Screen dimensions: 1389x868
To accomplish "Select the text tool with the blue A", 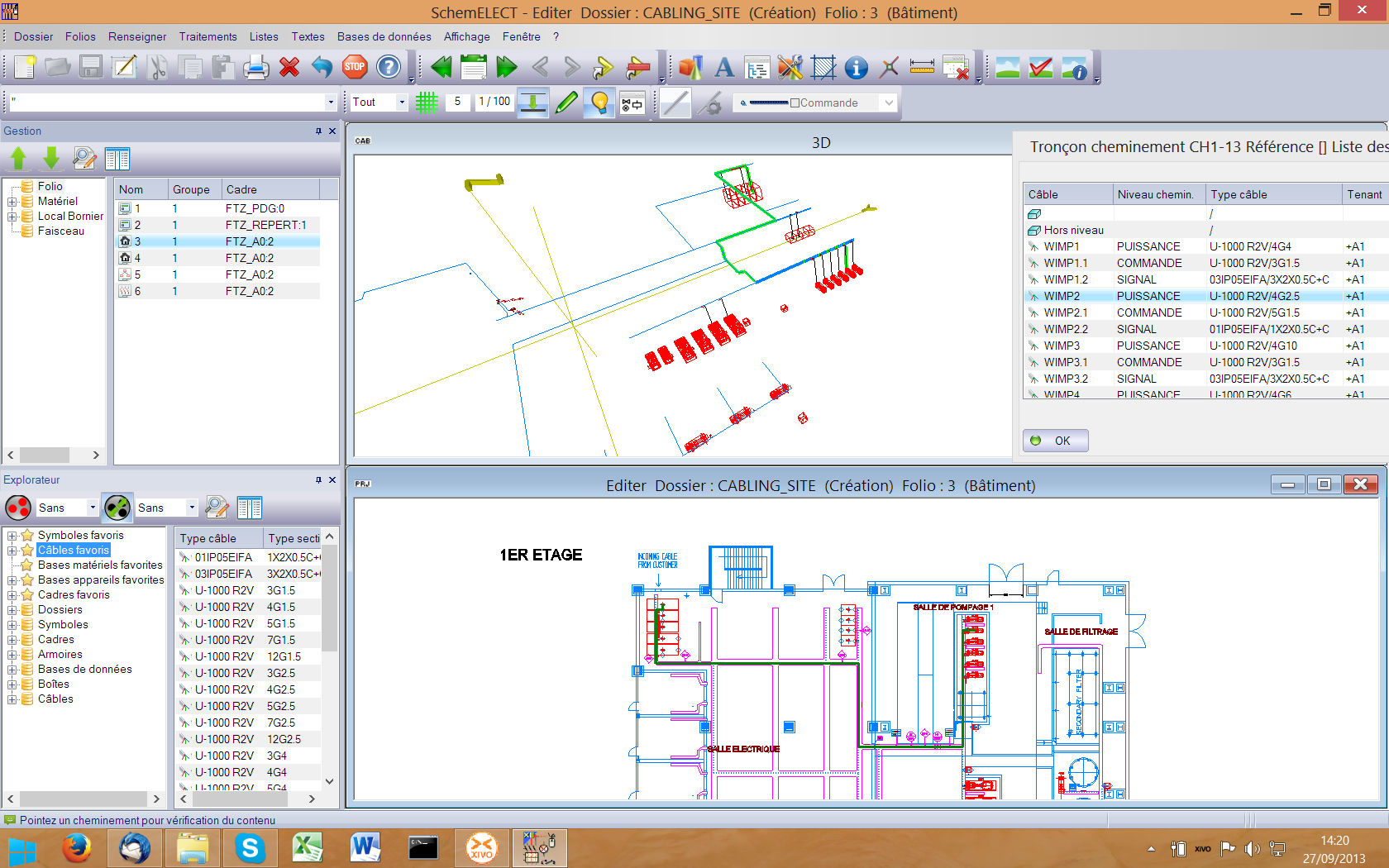I will (x=724, y=67).
